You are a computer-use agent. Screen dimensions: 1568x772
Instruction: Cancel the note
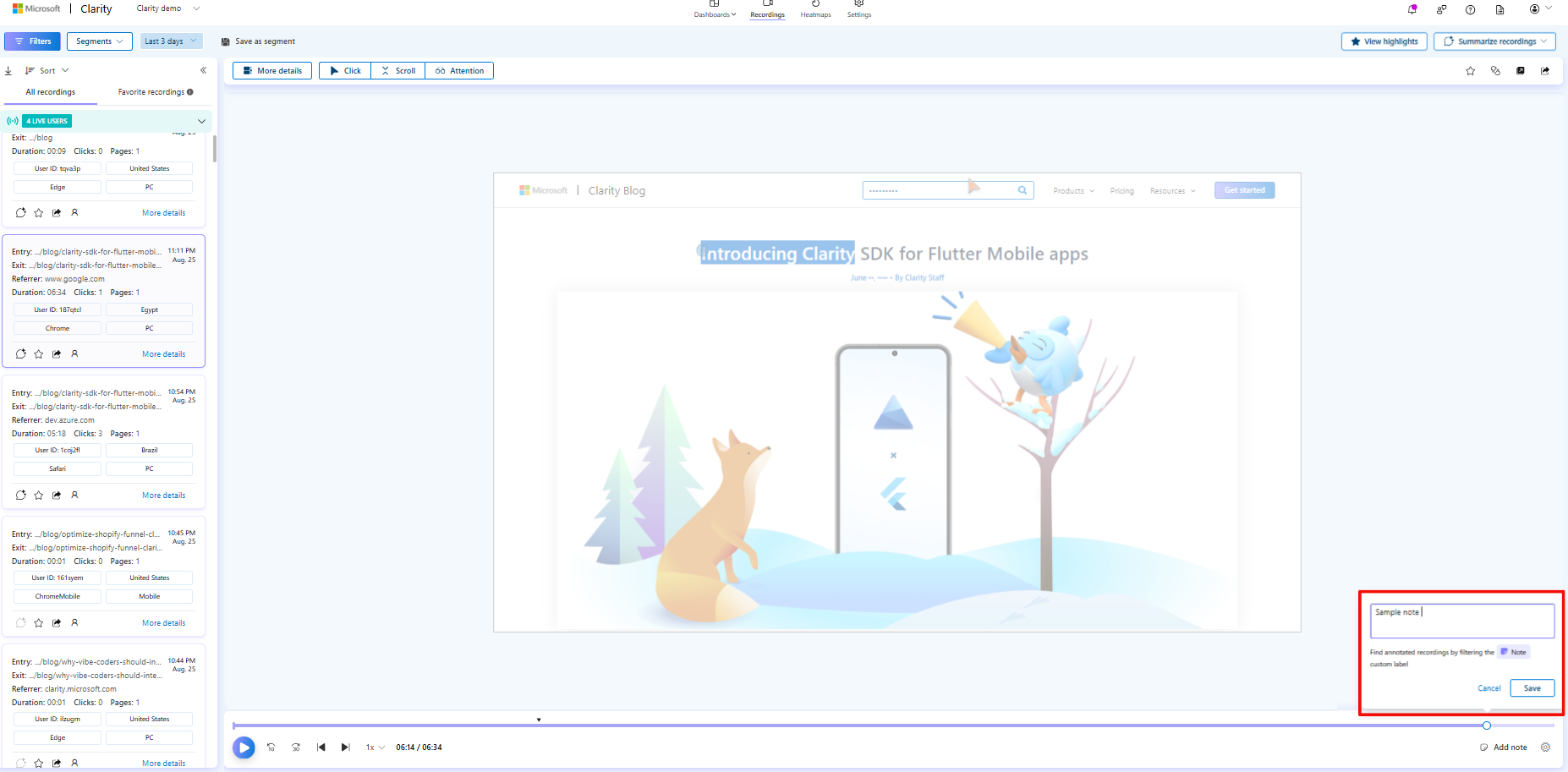pos(1489,688)
